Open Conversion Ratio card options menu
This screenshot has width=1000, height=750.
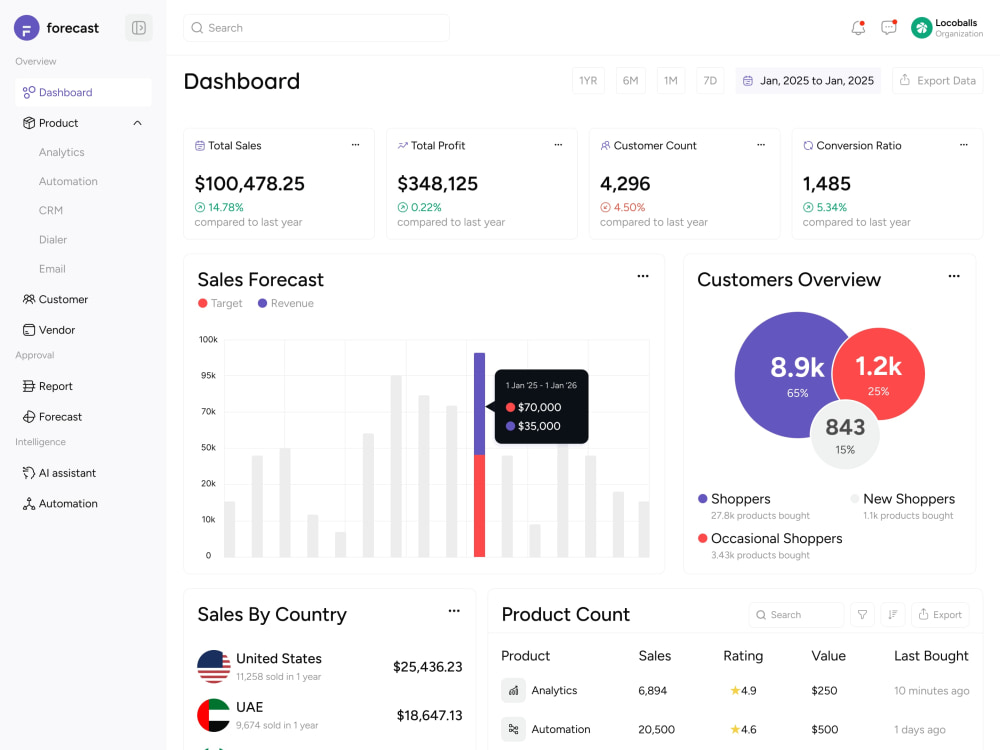tap(964, 145)
